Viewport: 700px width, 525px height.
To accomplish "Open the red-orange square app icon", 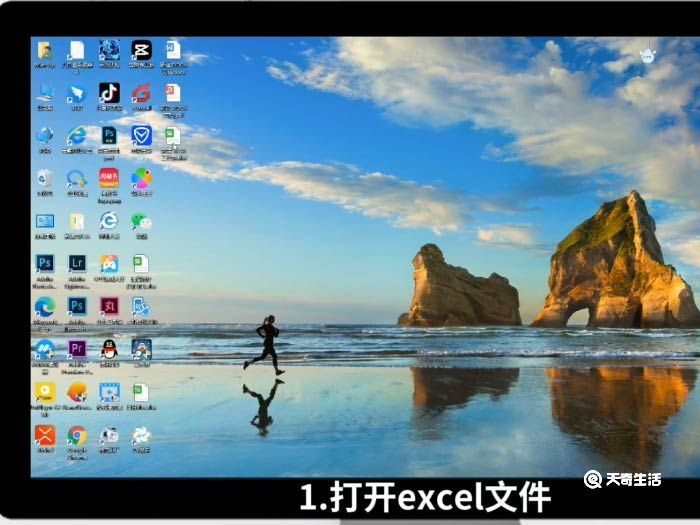I will point(109,179).
